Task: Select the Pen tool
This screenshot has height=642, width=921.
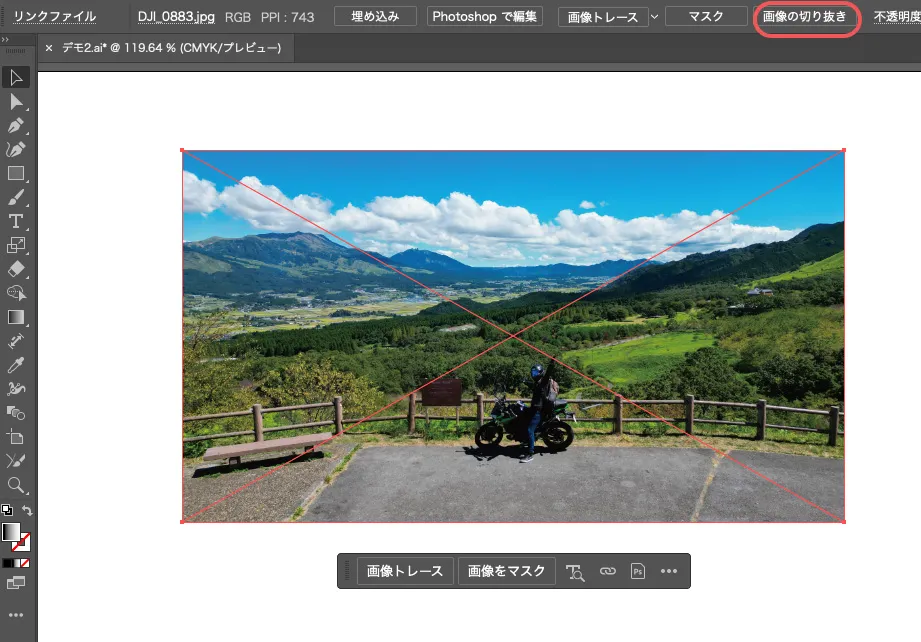Action: click(x=16, y=126)
